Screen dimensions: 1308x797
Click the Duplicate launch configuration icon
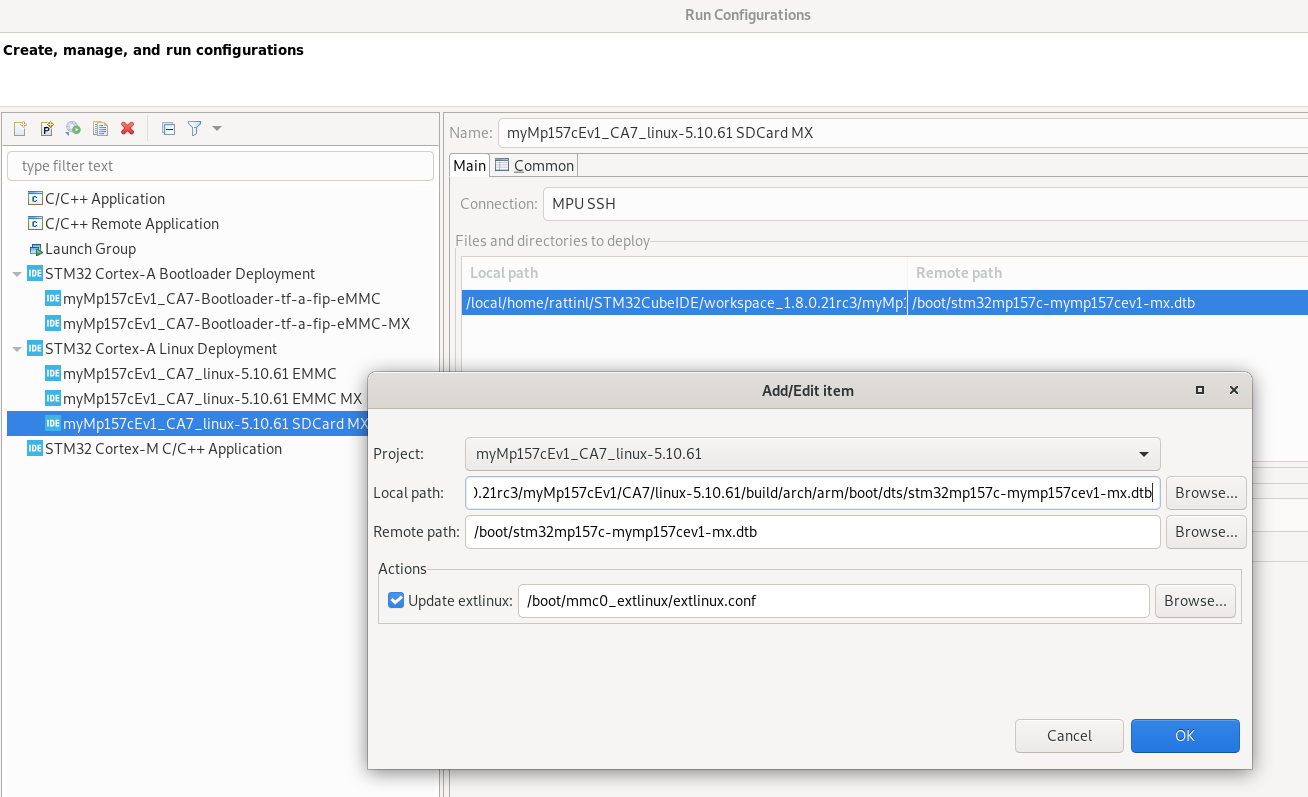(x=100, y=128)
